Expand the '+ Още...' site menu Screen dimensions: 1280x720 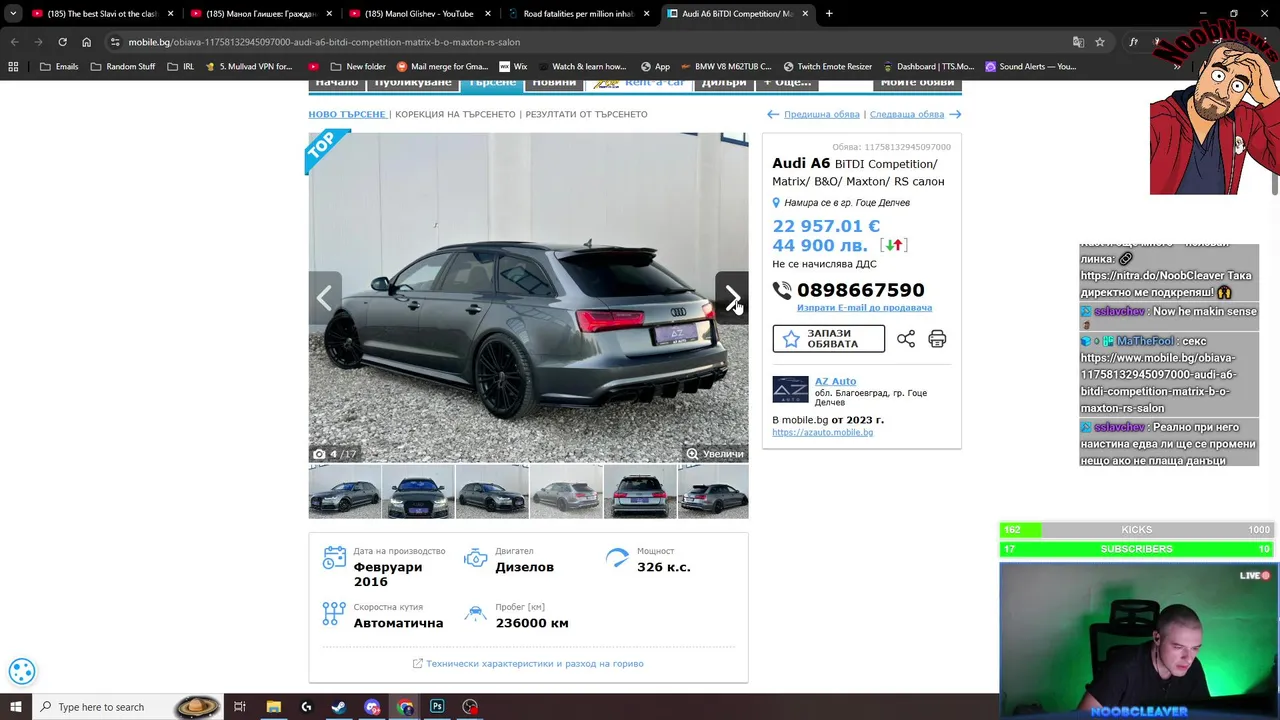tap(788, 84)
